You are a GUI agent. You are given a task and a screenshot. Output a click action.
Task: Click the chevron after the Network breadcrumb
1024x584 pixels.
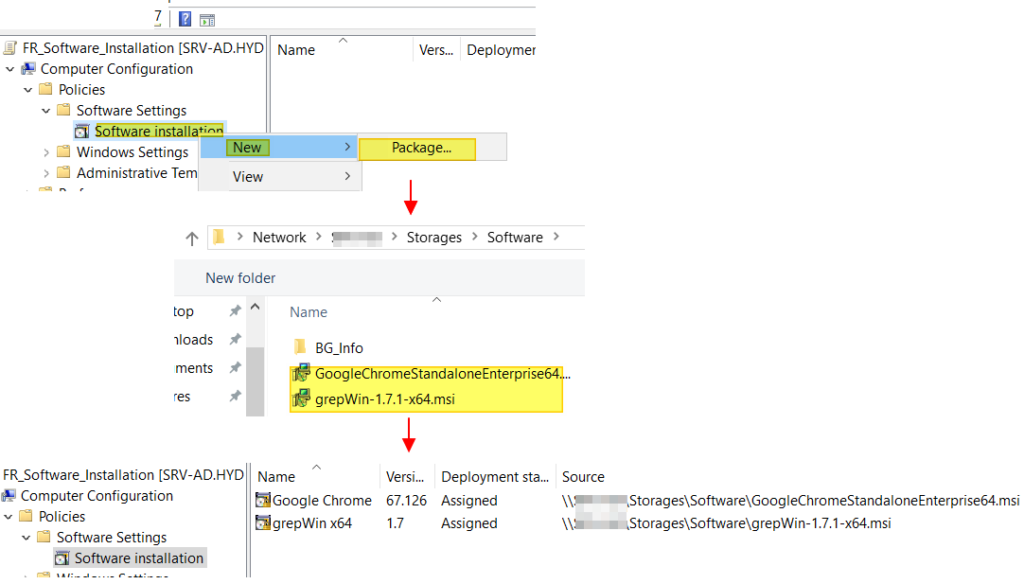[x=319, y=236]
